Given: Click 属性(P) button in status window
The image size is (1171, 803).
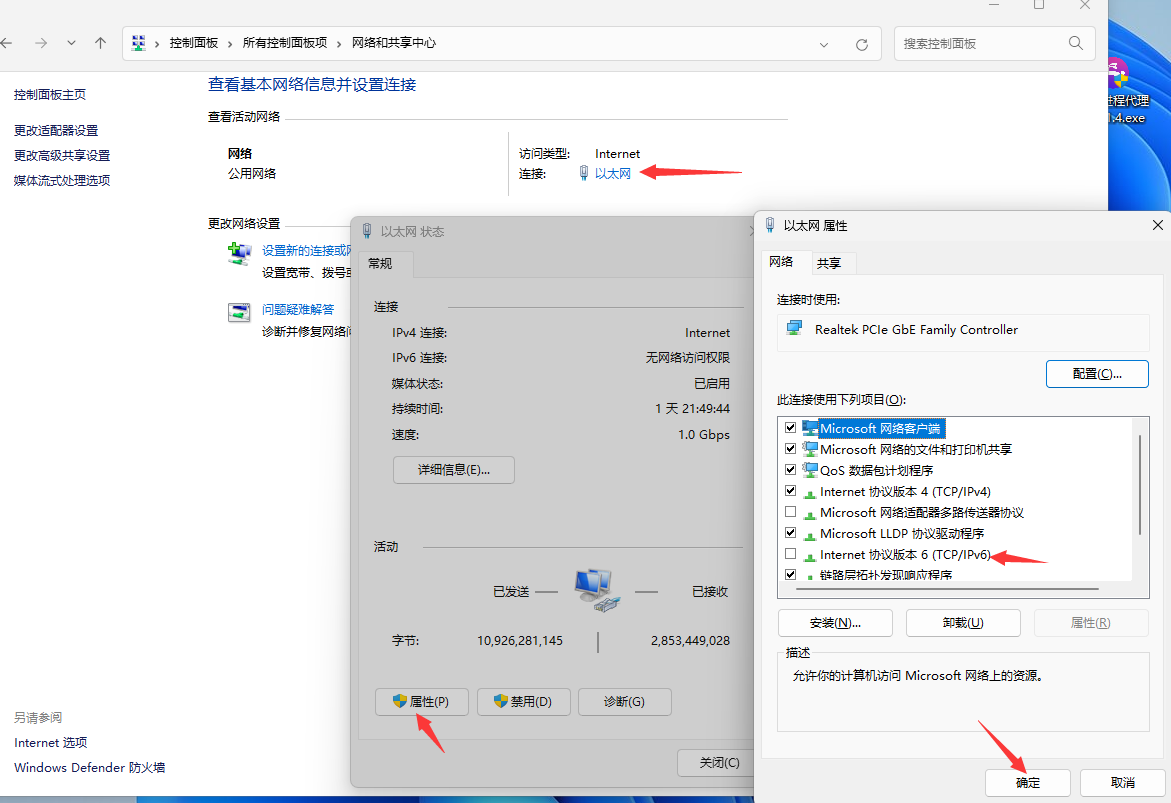Looking at the screenshot, I should click(422, 701).
